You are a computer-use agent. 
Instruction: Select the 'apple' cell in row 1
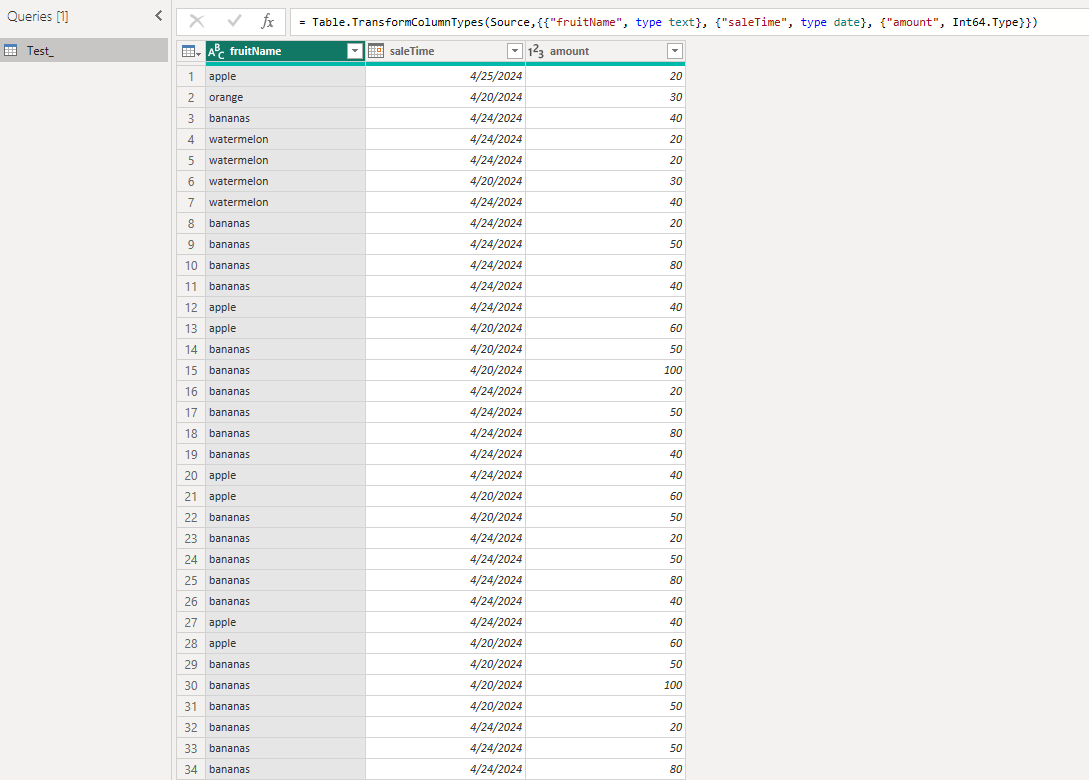tap(285, 76)
